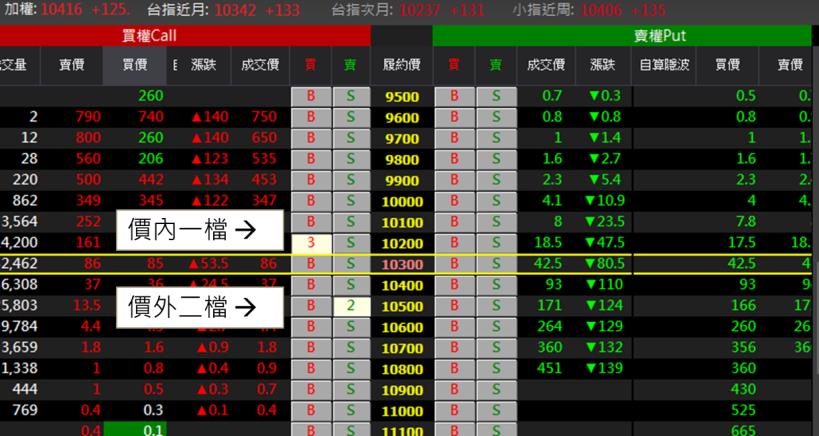Click the Call B button for strike 10300
The height and width of the screenshot is (436, 819).
point(311,264)
